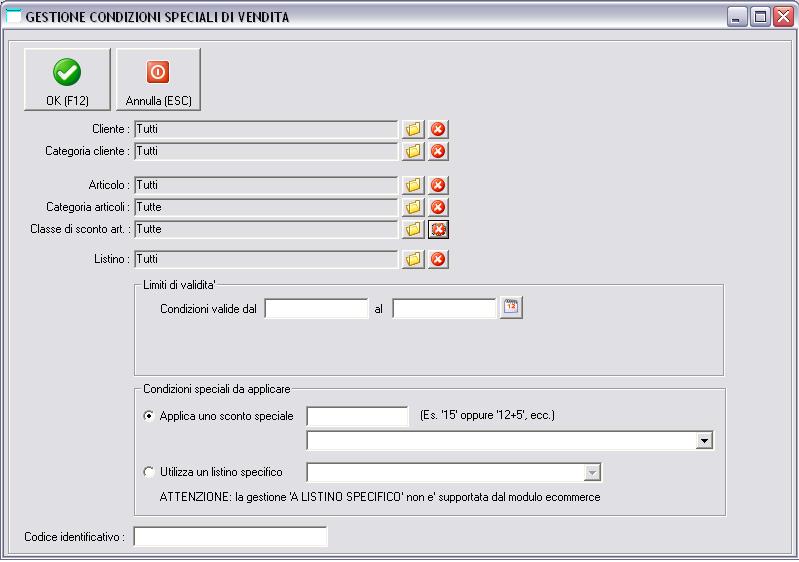Expand the listino specifico dropdown
Screen dimensions: 799x562
point(592,472)
